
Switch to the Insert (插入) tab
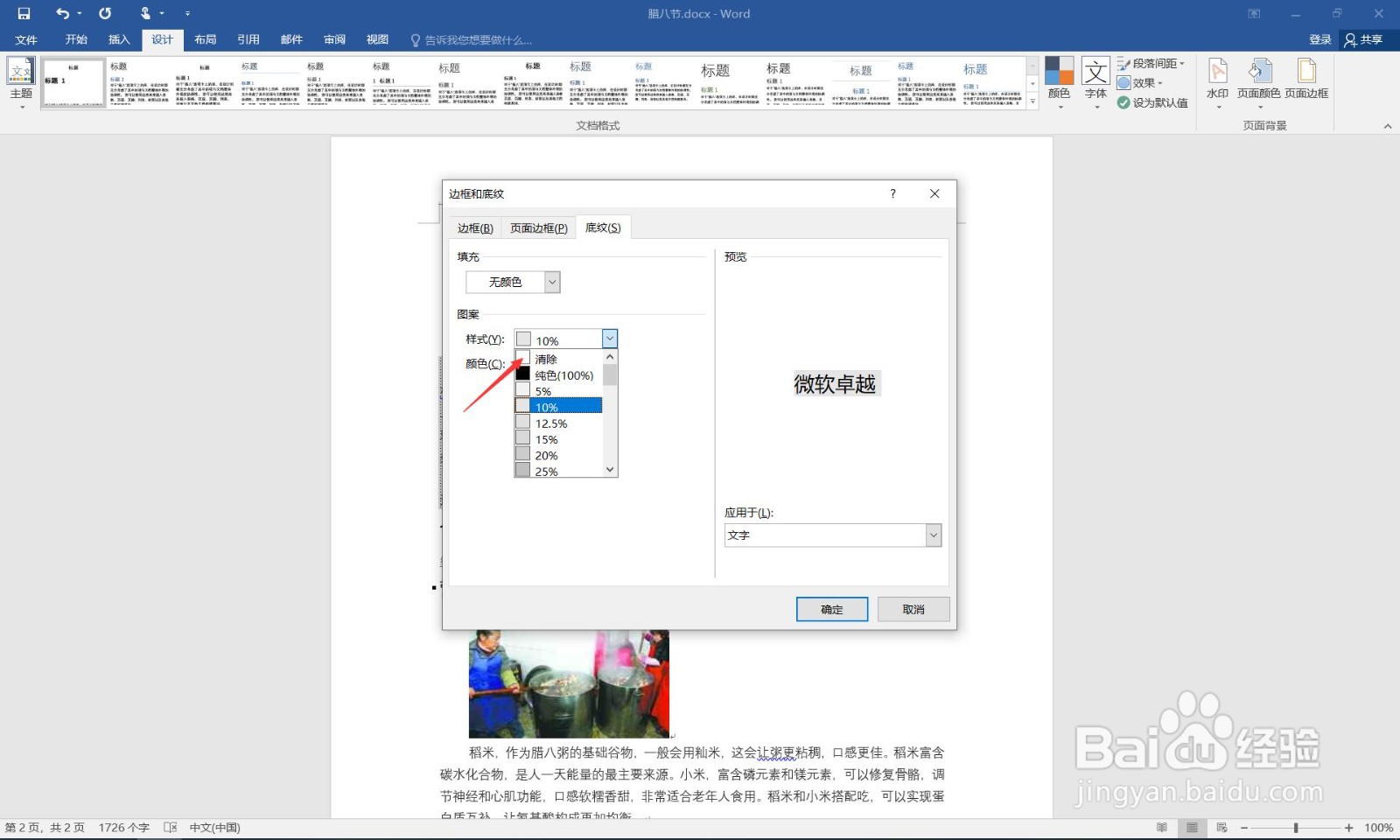[x=119, y=39]
